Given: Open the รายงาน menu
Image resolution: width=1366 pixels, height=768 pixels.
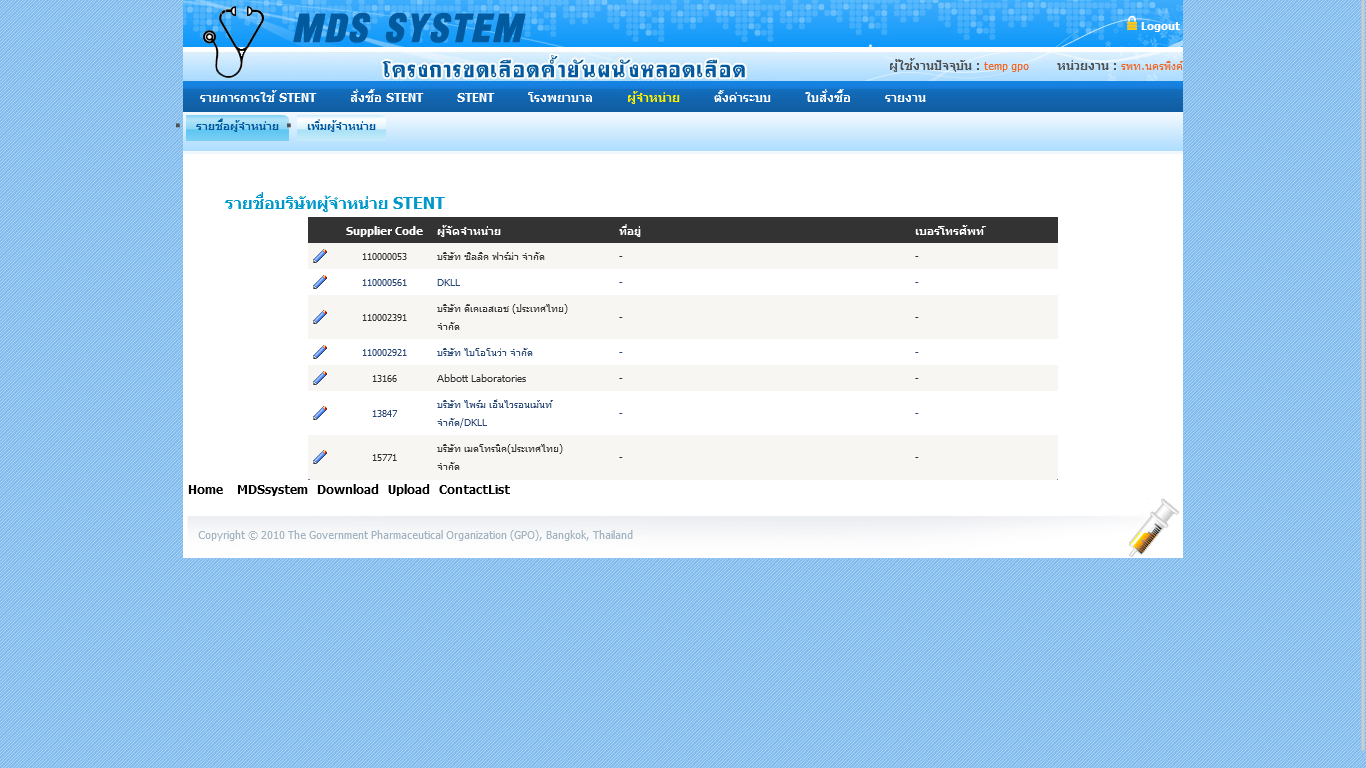Looking at the screenshot, I should [905, 98].
